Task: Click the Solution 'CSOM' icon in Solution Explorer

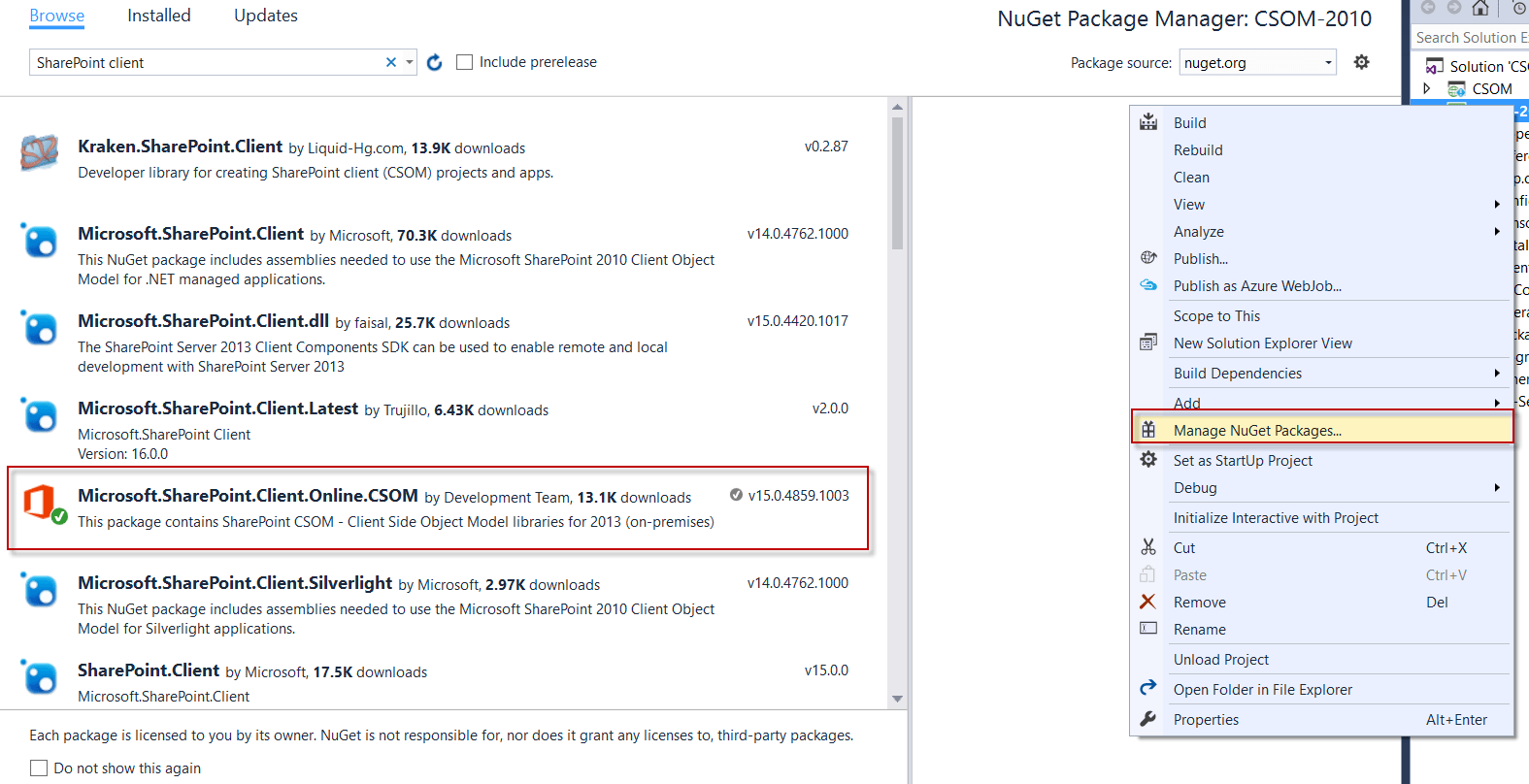Action: [x=1434, y=66]
